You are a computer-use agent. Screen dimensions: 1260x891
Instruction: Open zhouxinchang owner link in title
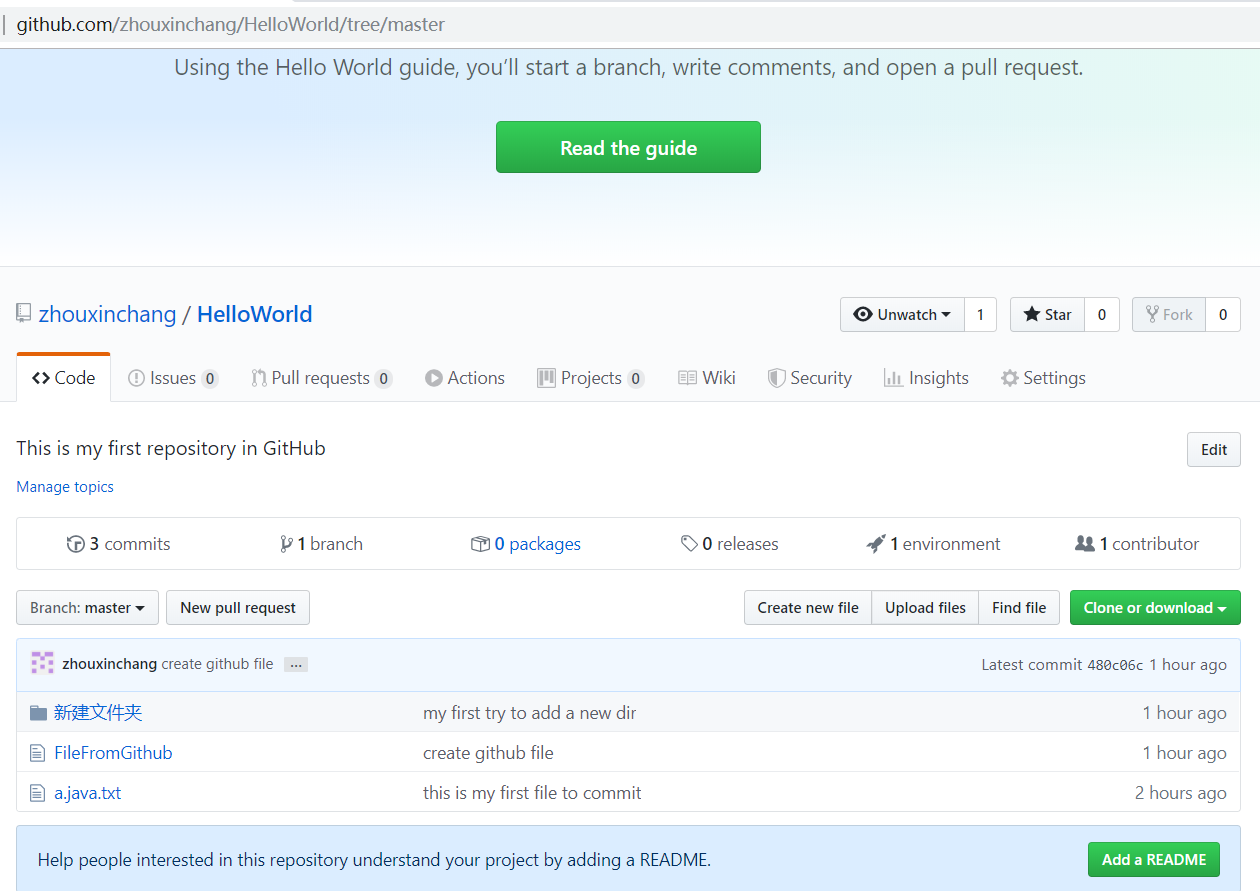(107, 314)
